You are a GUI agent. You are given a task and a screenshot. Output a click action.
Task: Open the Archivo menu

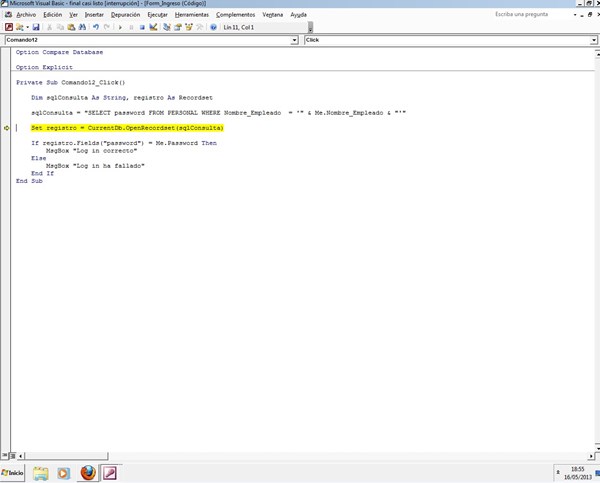coord(26,15)
